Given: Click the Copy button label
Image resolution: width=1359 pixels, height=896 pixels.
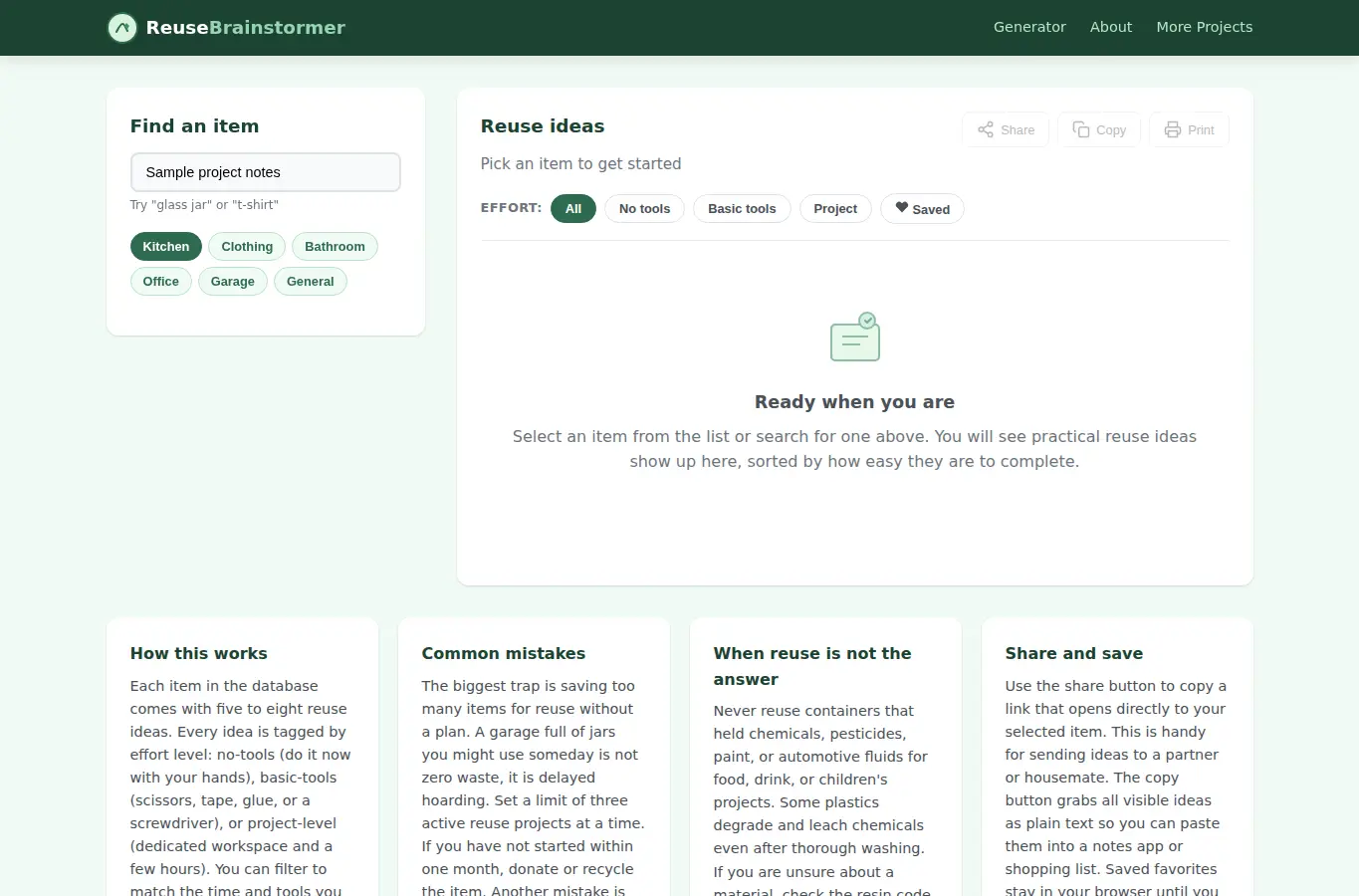Looking at the screenshot, I should tap(1111, 130).
